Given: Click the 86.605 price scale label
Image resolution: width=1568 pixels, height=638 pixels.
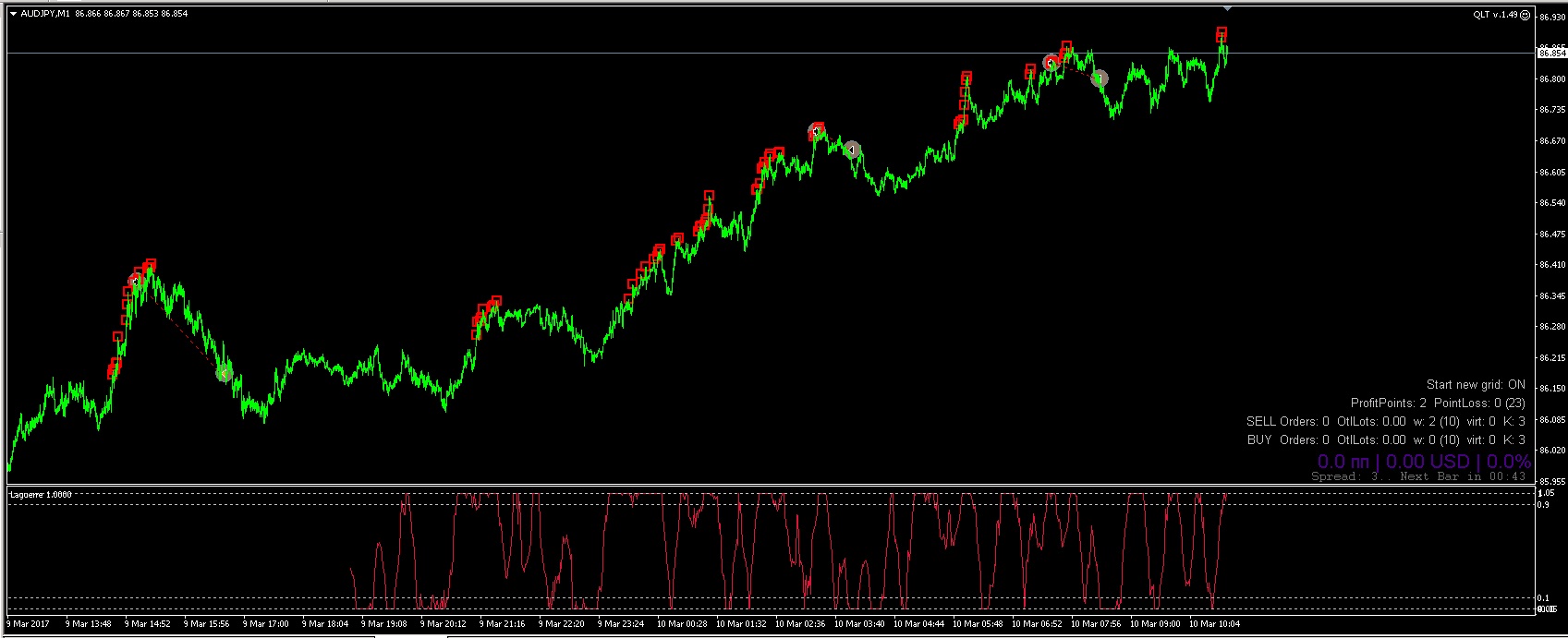Looking at the screenshot, I should point(1551,173).
